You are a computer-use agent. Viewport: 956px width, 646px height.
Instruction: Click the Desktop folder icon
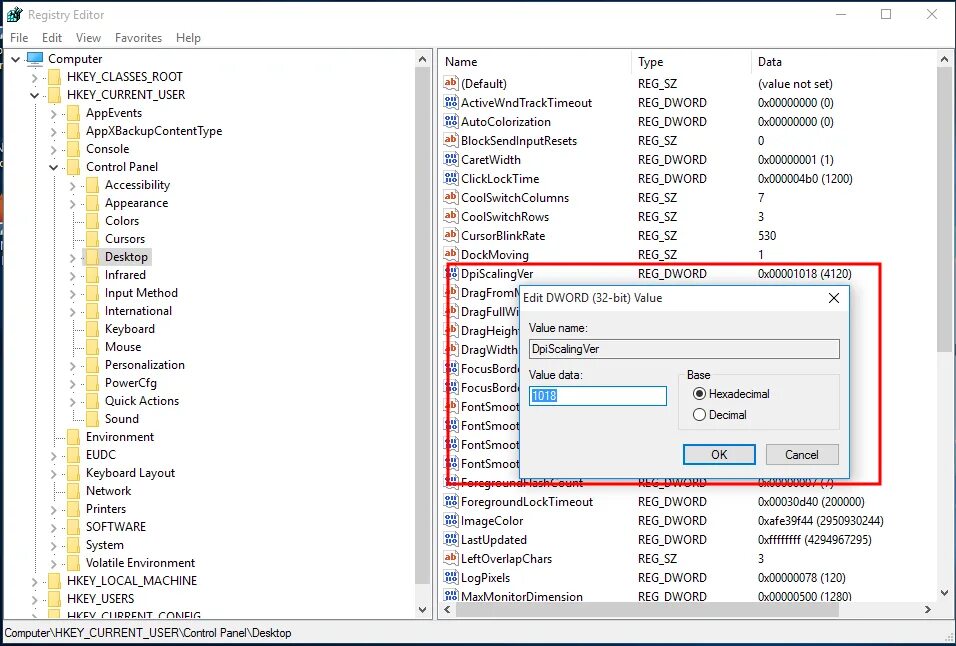(92, 257)
